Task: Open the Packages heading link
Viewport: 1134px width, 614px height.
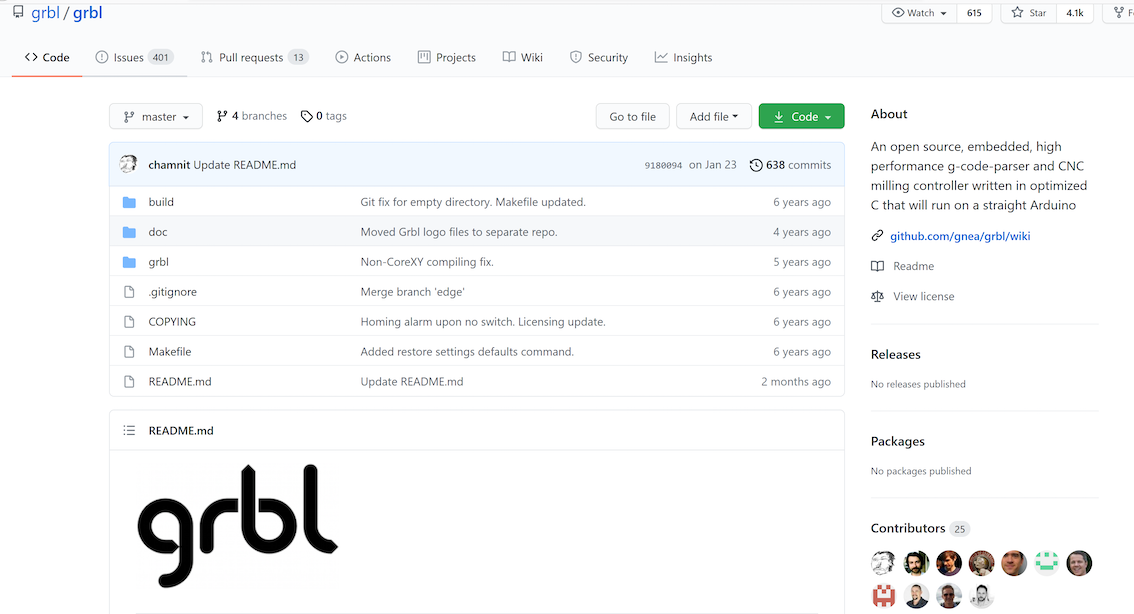Action: [x=898, y=441]
